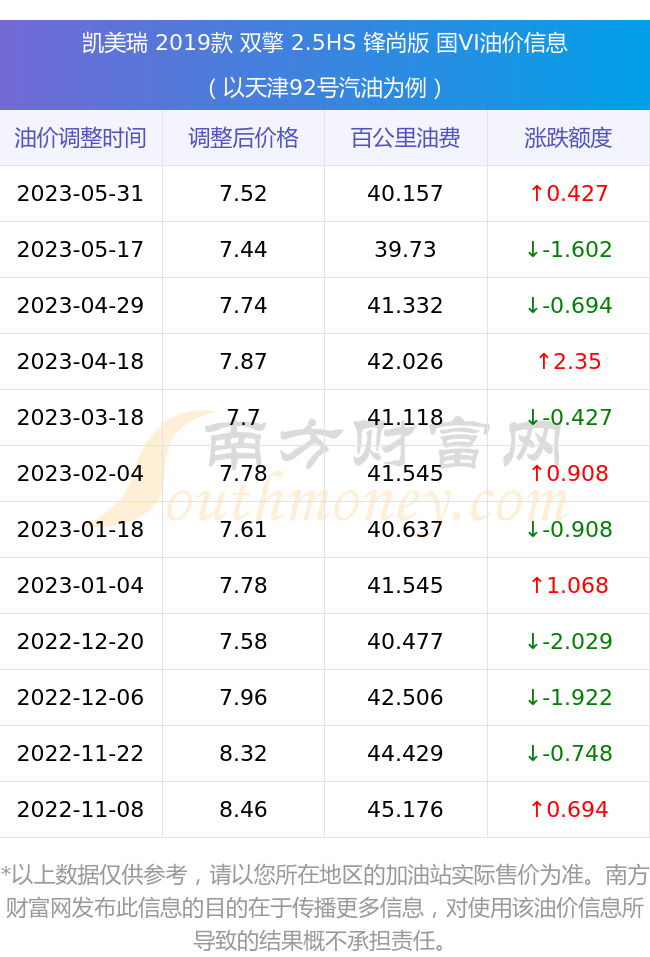The width and height of the screenshot is (650, 957).
Task: Click the green -0.694 change on 2023-04-29
Action: click(568, 305)
